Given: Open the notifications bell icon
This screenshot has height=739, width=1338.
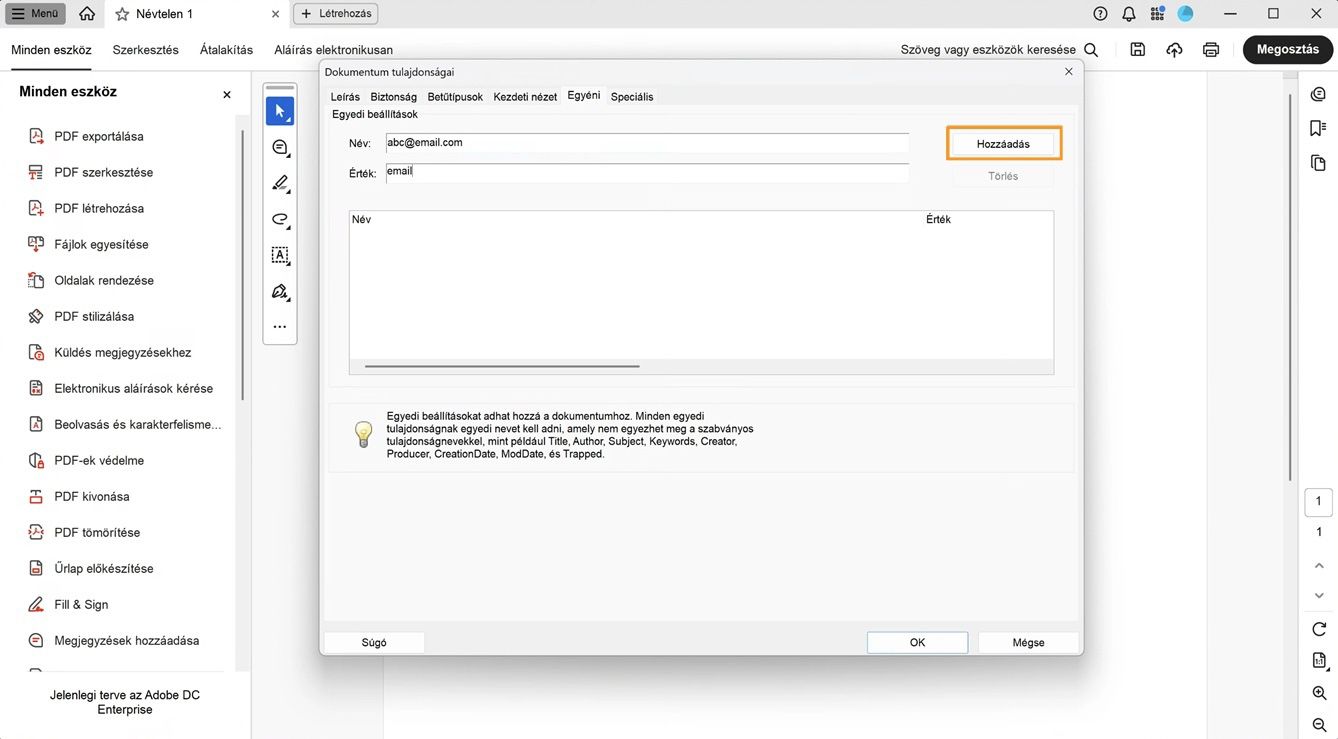Looking at the screenshot, I should 1129,14.
